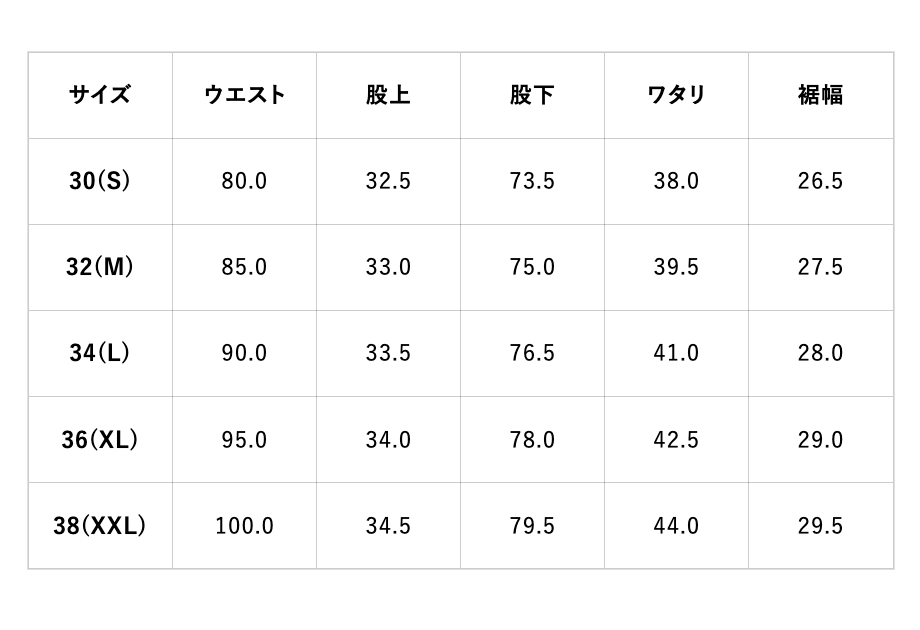Click the 80.0 waist value cell
This screenshot has width=920, height=630.
pos(244,181)
